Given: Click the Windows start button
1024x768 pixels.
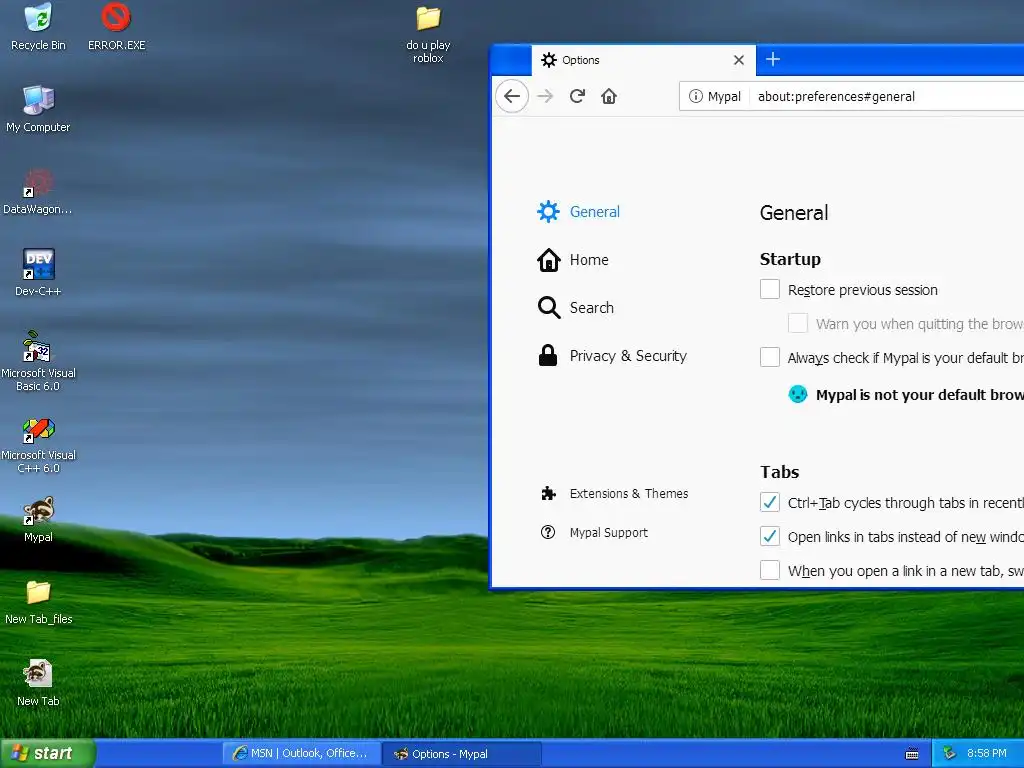Looking at the screenshot, I should (47, 754).
